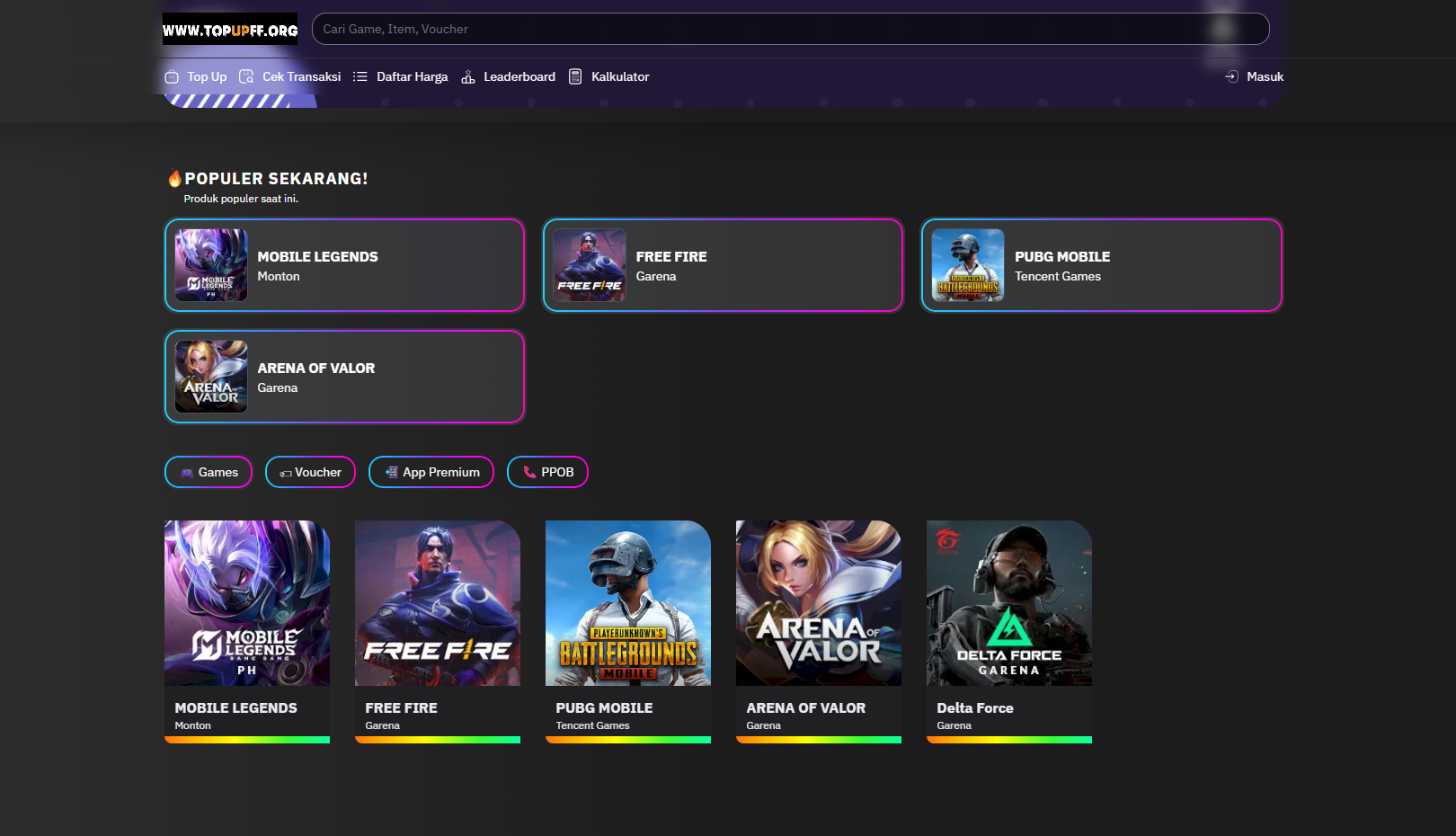Click Delta Force title under grid image

pos(975,708)
